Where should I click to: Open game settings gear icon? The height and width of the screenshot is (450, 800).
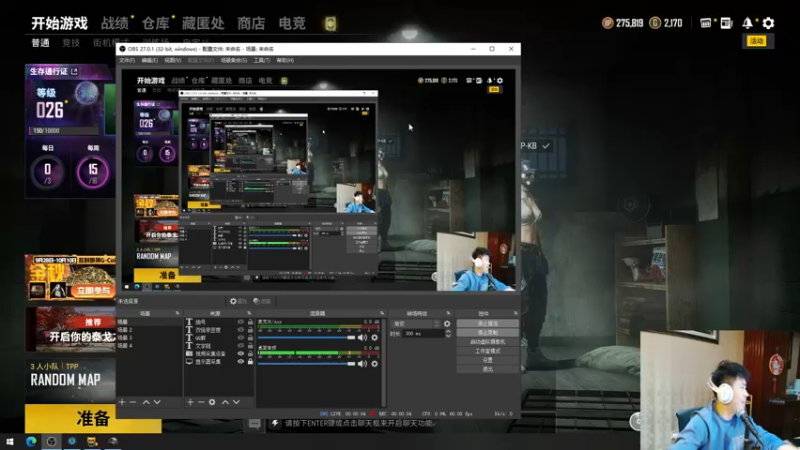768,23
